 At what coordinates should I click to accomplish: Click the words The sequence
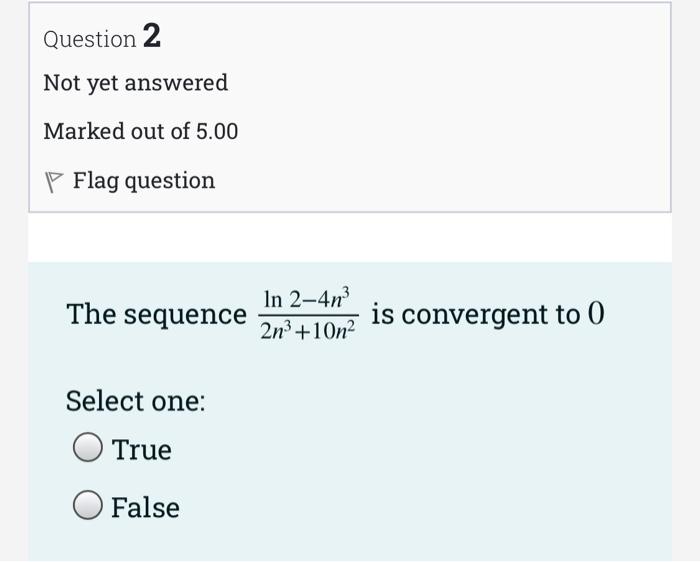156,315
